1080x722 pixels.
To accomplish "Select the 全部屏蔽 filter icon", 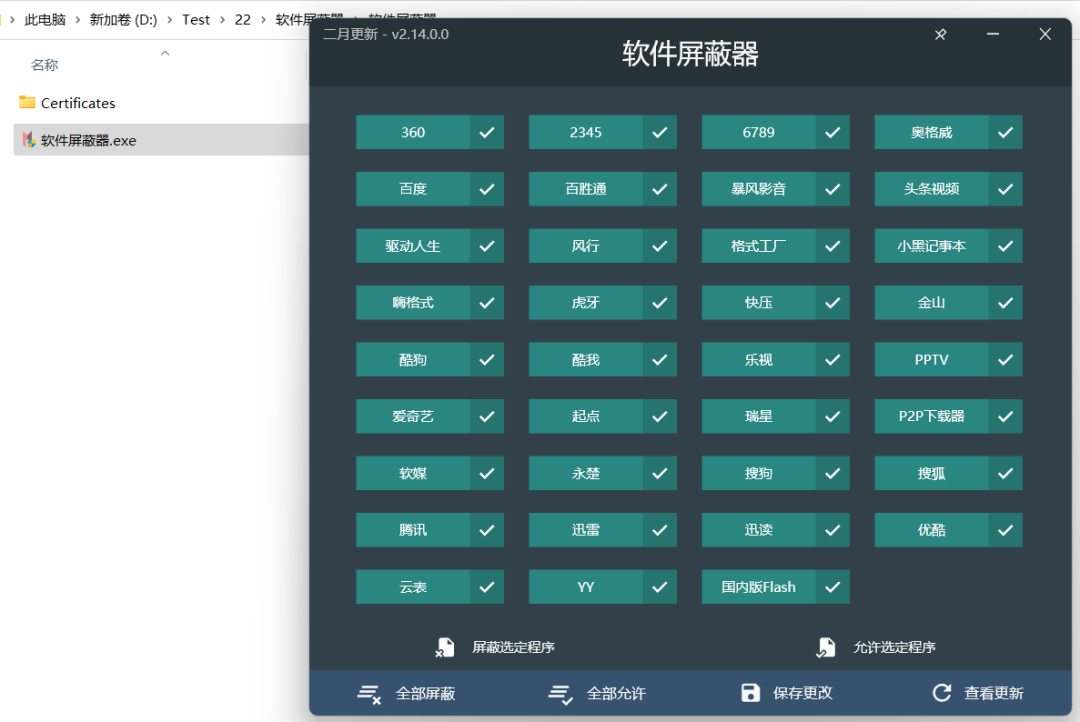I will click(x=369, y=692).
